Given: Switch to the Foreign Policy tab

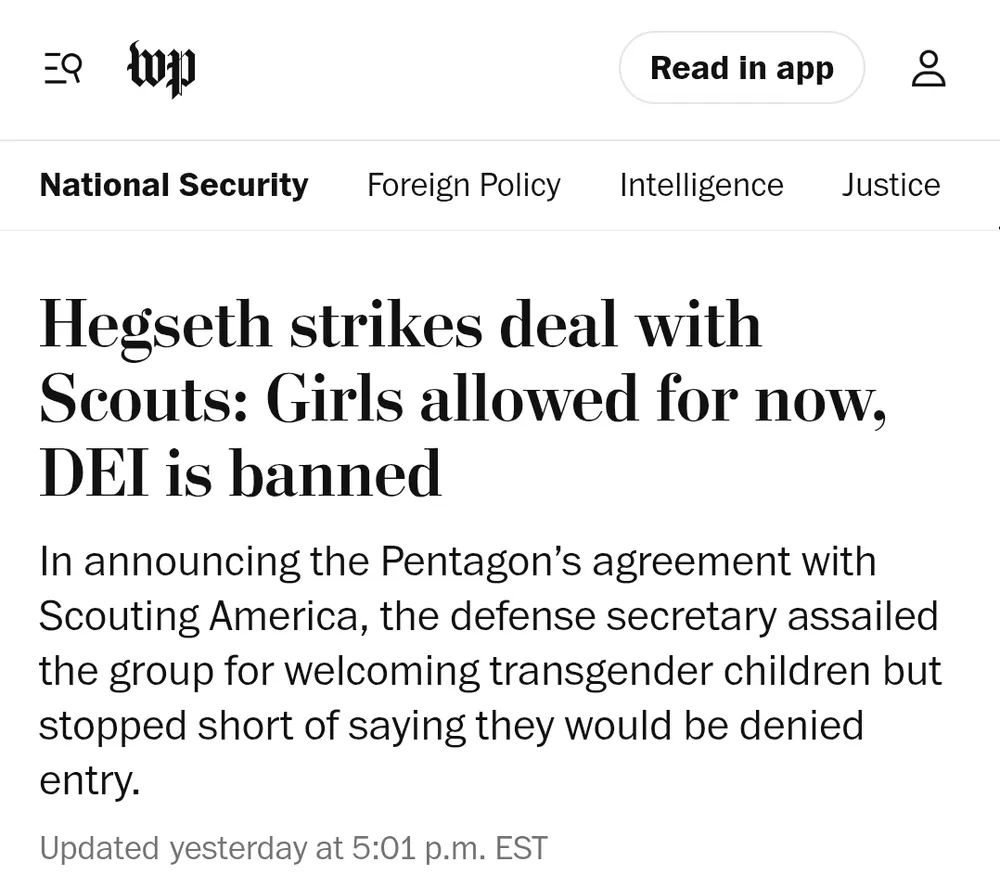Looking at the screenshot, I should click(463, 185).
